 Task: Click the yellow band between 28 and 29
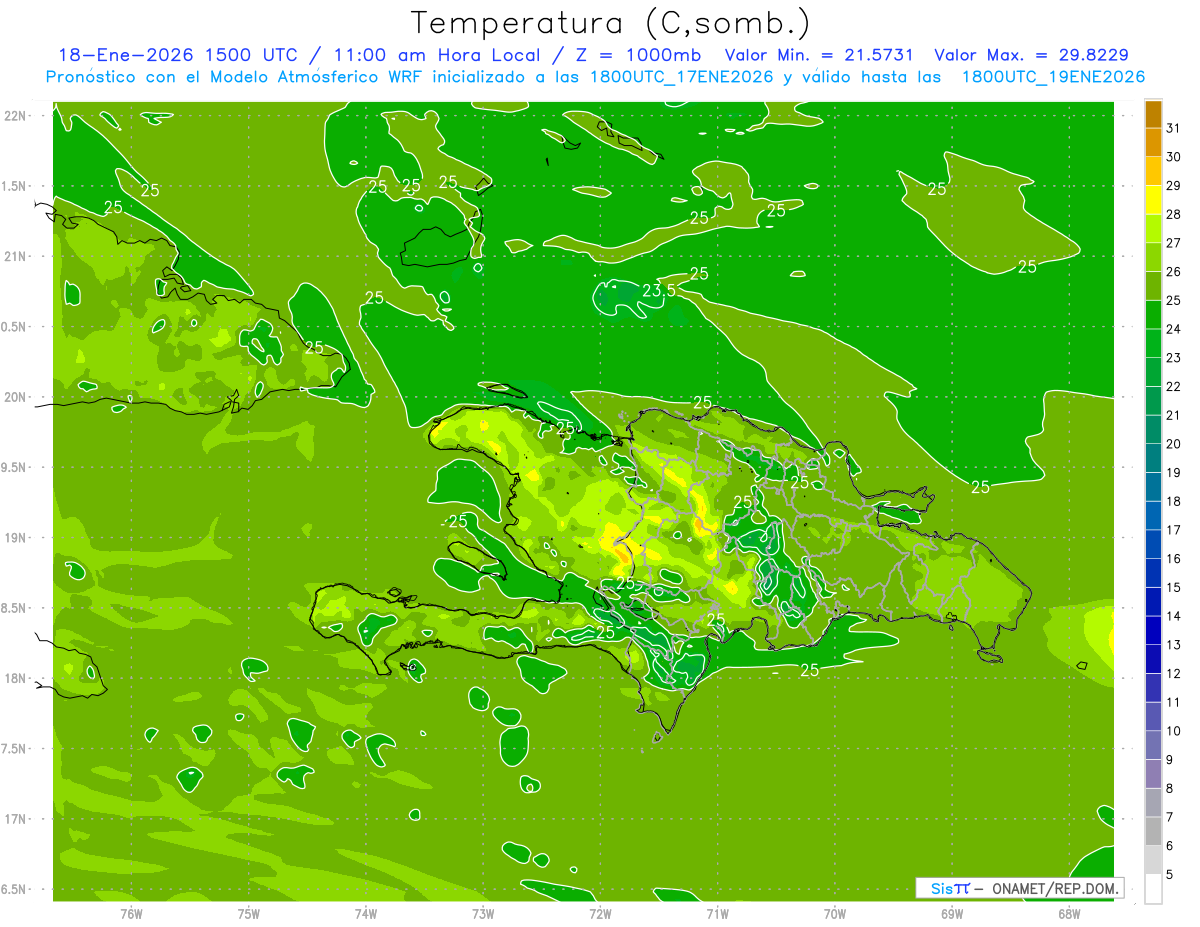pos(1153,199)
